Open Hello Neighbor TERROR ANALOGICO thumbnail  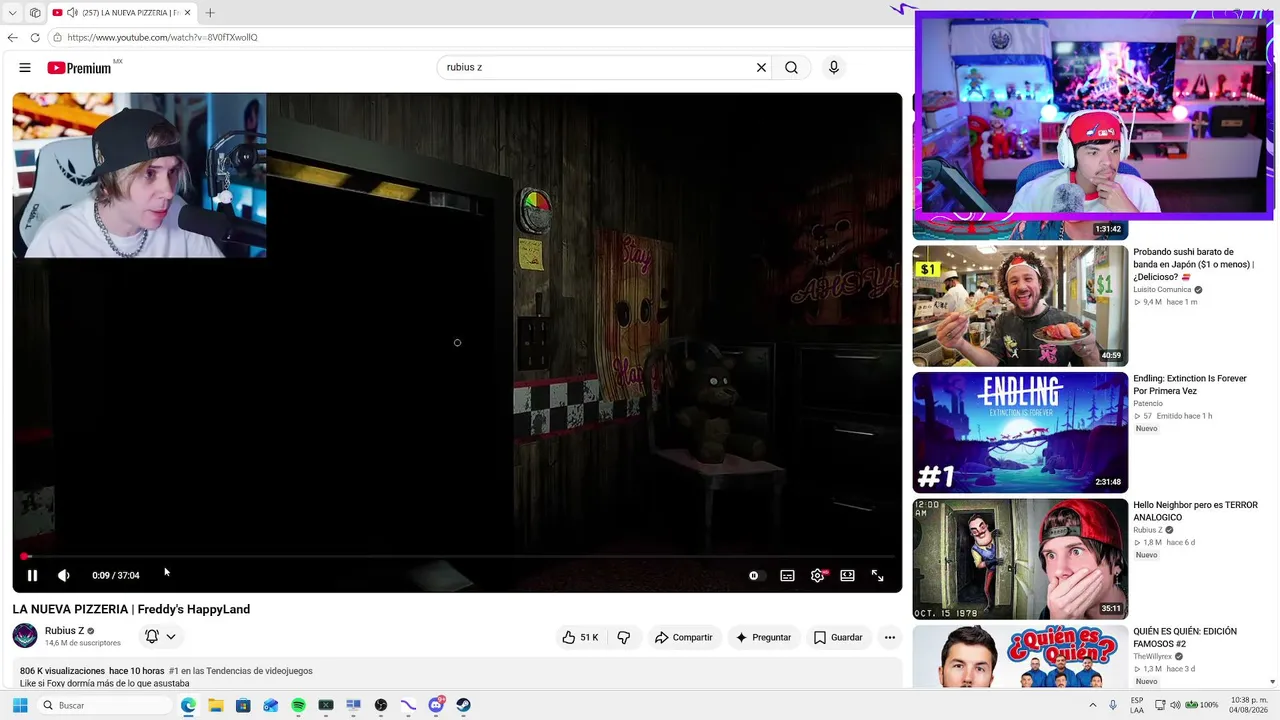click(x=1020, y=559)
